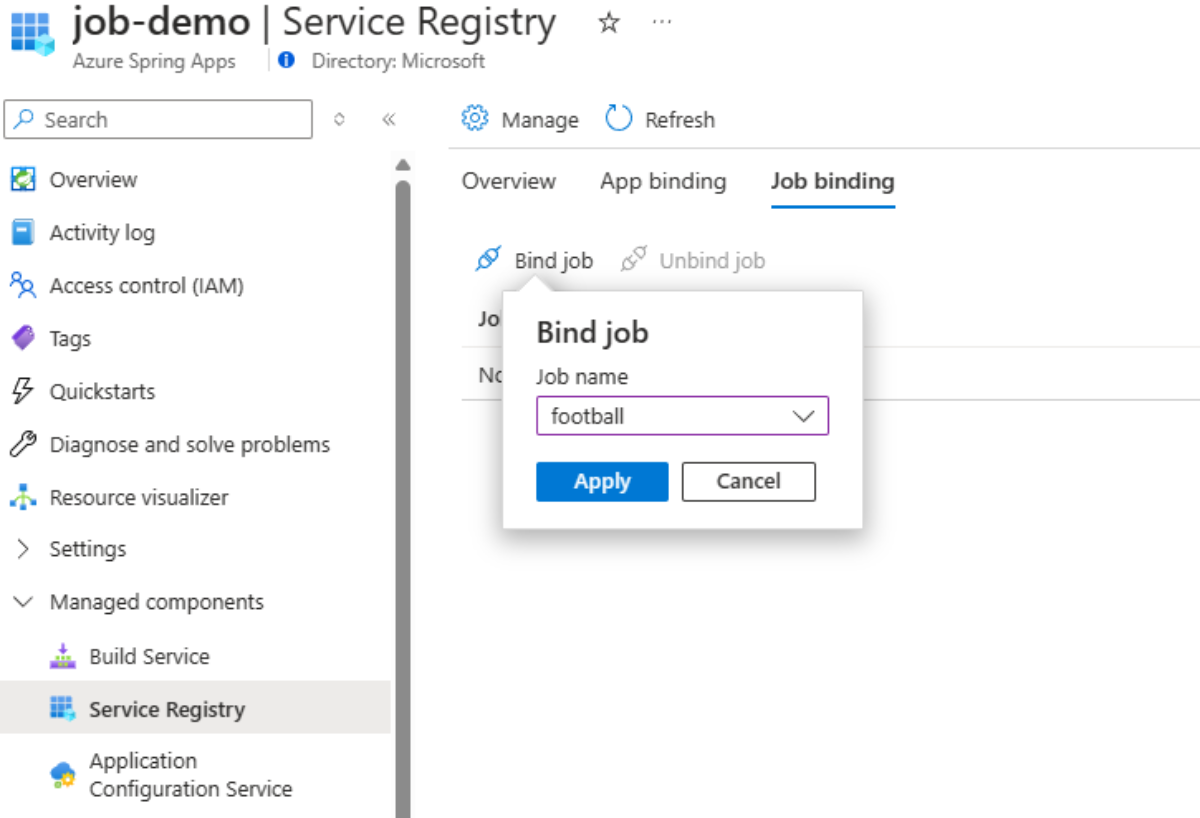1200x818 pixels.
Task: Click the Build Service icon
Action: coord(62,656)
